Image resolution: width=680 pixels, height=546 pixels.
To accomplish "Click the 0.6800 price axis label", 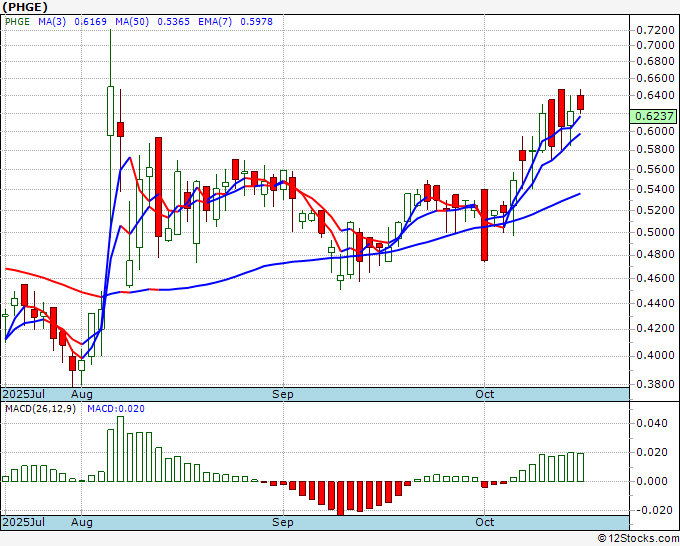I will pos(655,62).
